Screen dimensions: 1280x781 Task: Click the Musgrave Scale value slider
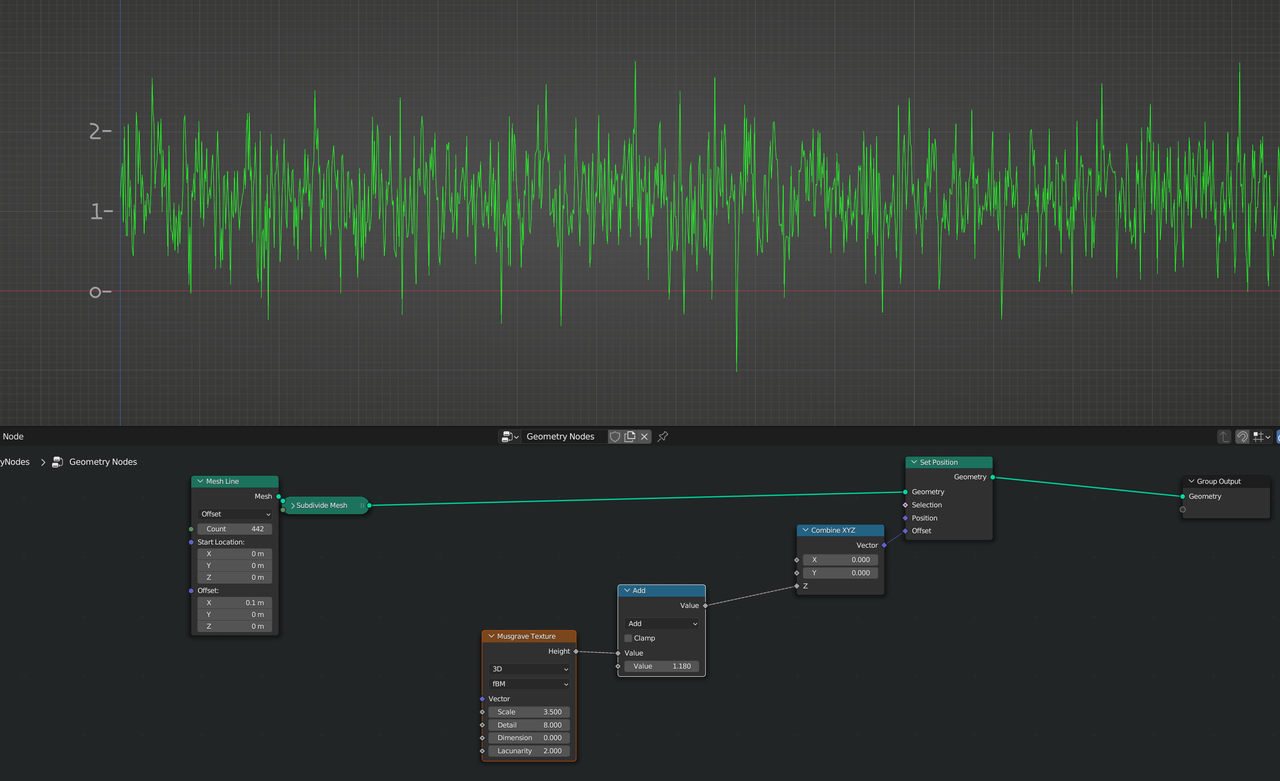tap(529, 712)
